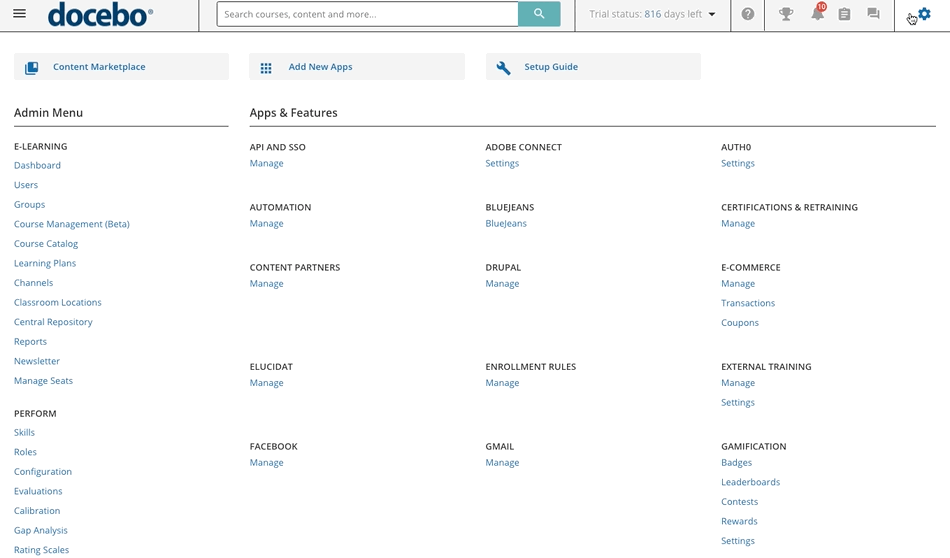
Task: Focus the search courses input field
Action: 367,15
